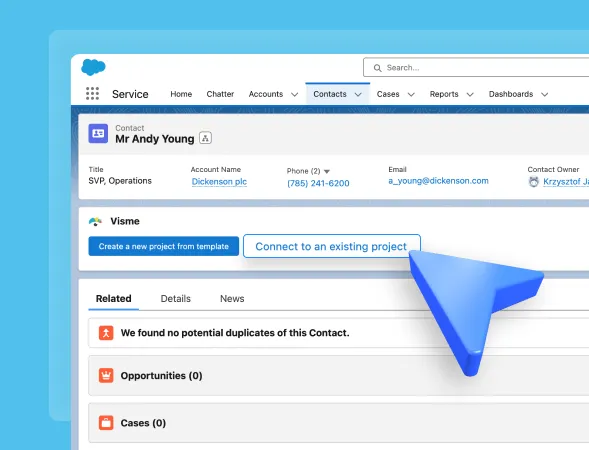Click the contact owner avatar icon
This screenshot has height=450, width=589.
(x=533, y=182)
